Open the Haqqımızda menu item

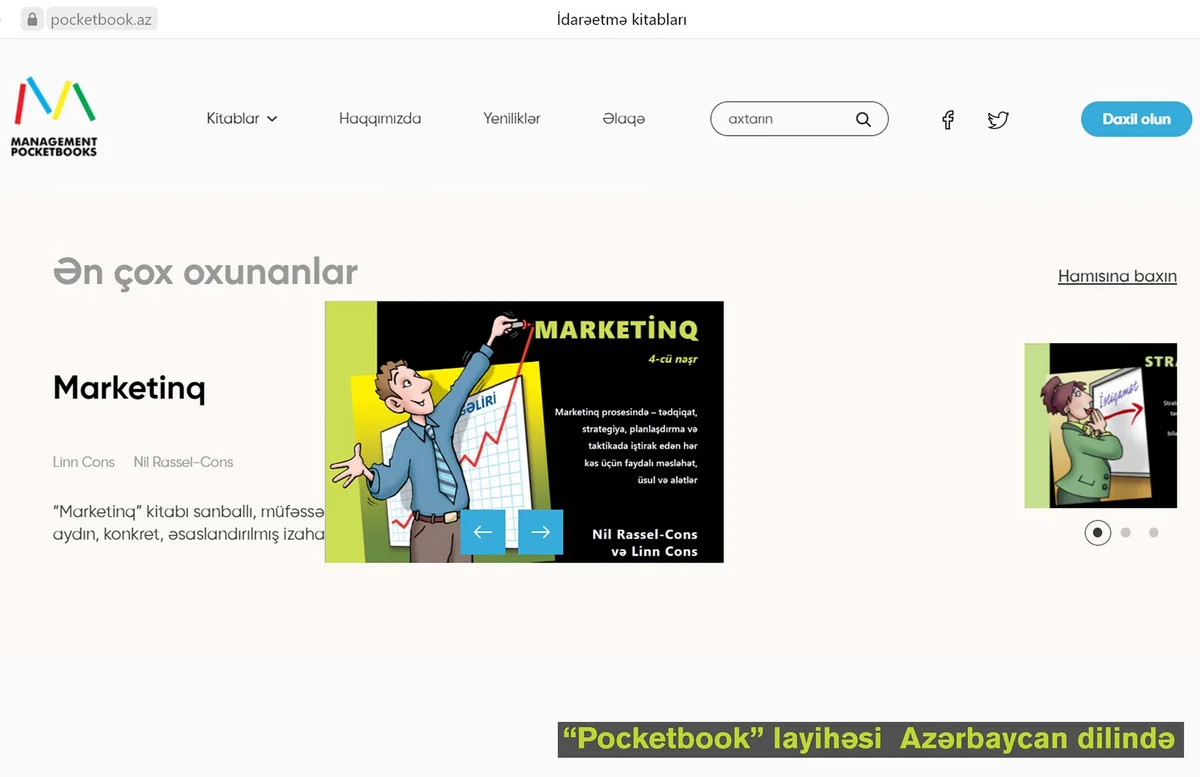pos(380,119)
